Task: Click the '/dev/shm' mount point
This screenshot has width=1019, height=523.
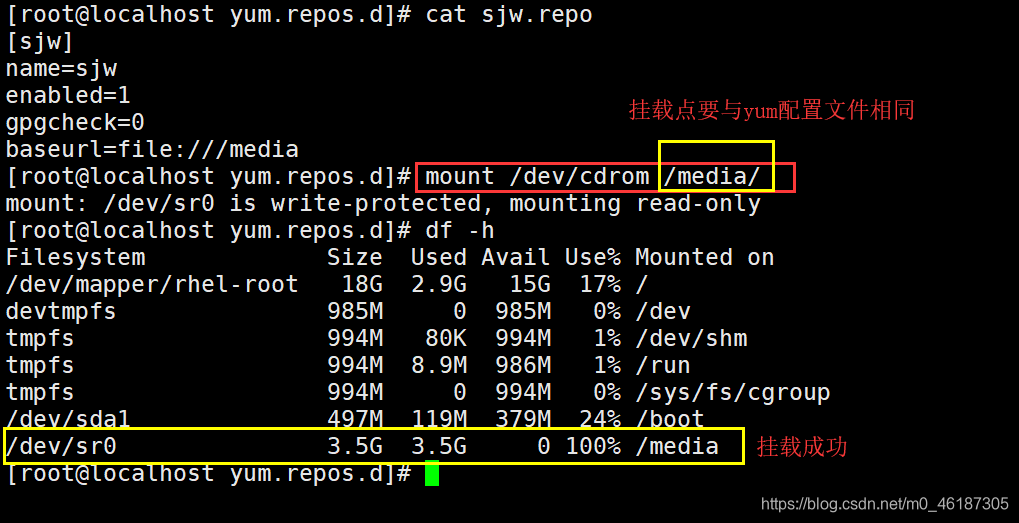Action: pos(691,338)
